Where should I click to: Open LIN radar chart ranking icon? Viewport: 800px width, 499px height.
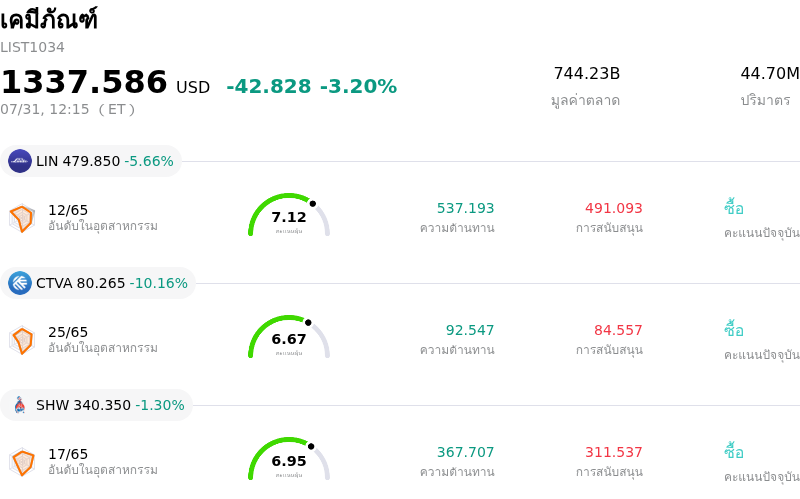(x=22, y=218)
